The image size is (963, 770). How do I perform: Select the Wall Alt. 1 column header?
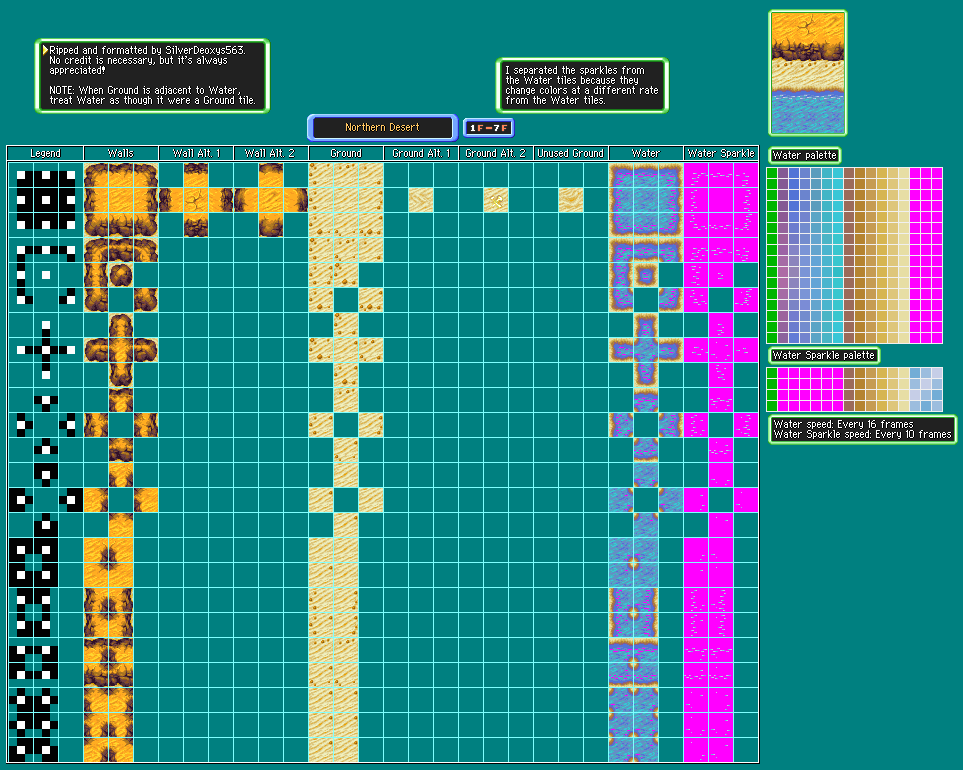pos(196,154)
